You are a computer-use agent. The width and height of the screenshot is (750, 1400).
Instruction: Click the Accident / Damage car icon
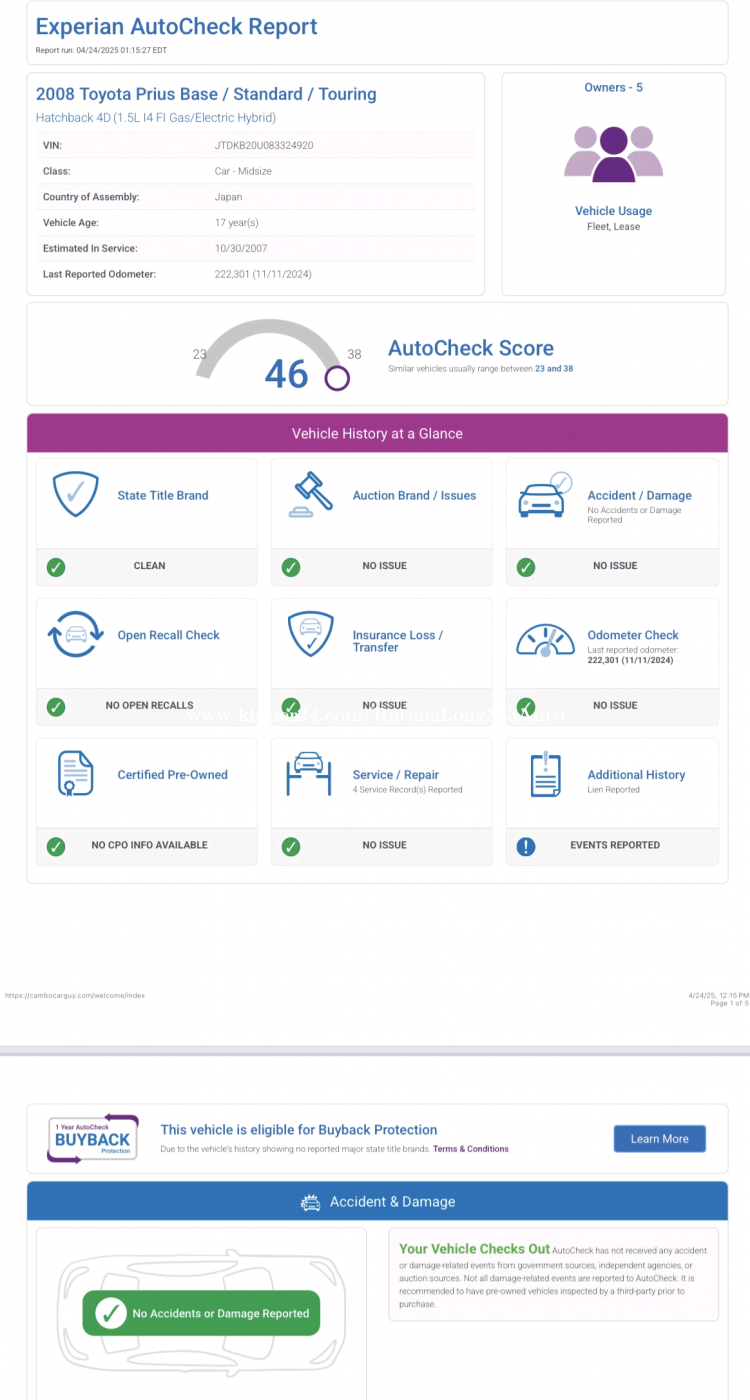point(545,495)
